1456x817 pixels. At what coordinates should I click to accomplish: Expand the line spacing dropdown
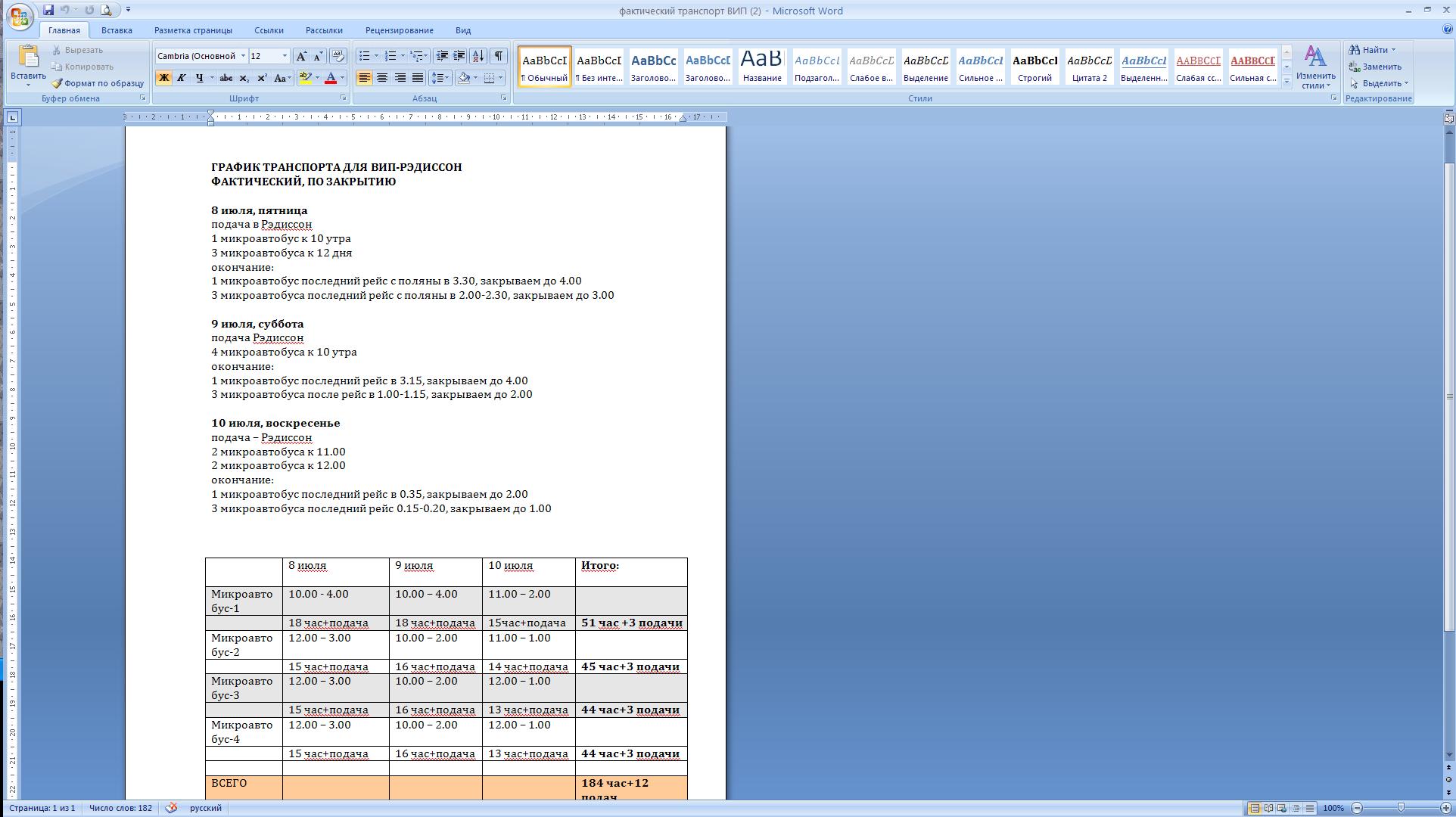pyautogui.click(x=448, y=78)
